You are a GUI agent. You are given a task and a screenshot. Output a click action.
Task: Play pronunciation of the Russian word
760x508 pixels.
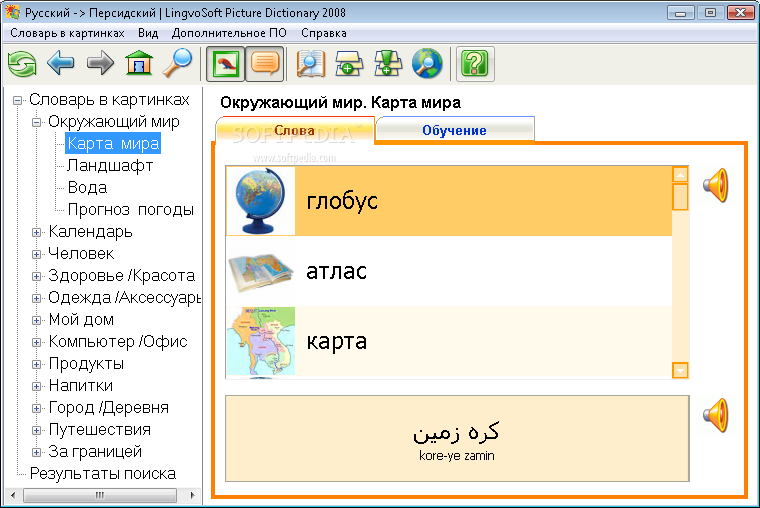click(716, 185)
